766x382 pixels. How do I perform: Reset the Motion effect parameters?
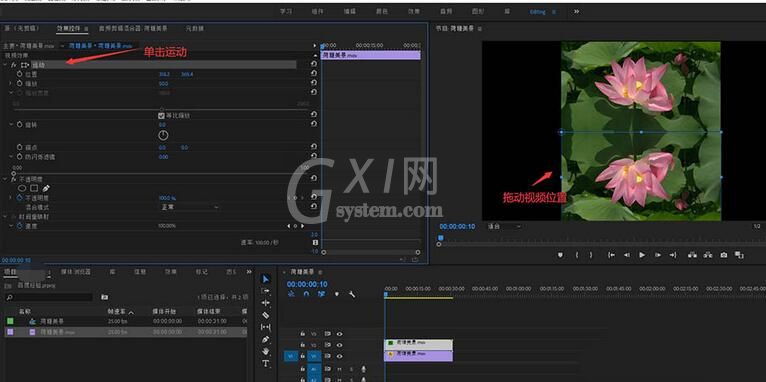[314, 64]
